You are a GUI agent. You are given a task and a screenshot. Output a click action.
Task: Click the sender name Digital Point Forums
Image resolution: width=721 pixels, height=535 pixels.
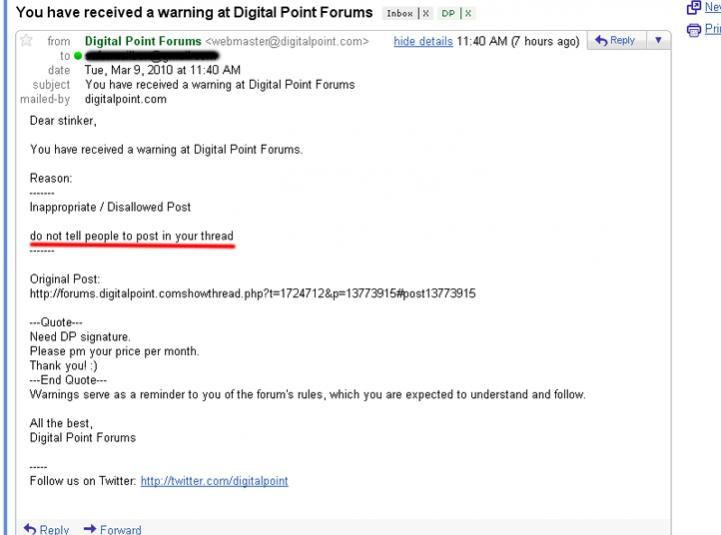point(143,41)
